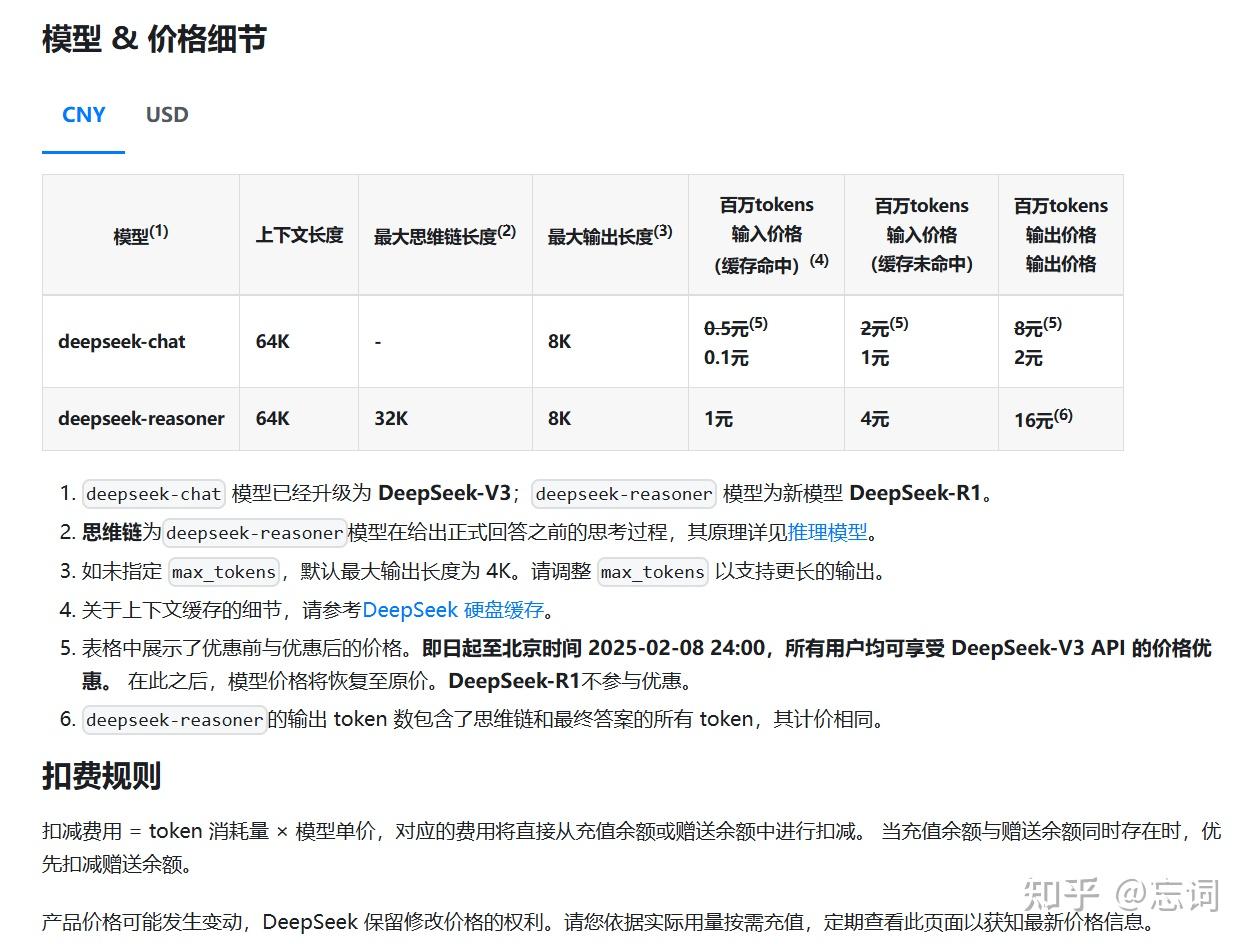Viewport: 1251px width, 944px height.
Task: Click the 百万tokens 输出价格 column header
Action: [1060, 234]
